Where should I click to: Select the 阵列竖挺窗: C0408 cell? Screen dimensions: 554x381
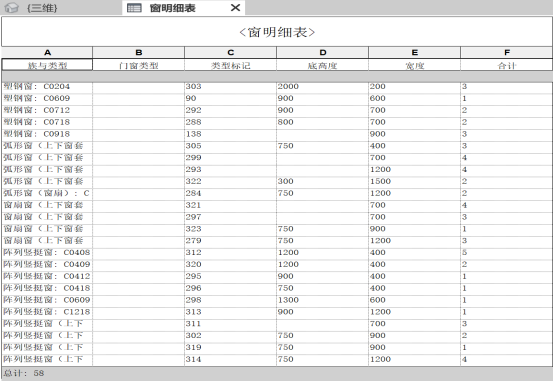47,253
